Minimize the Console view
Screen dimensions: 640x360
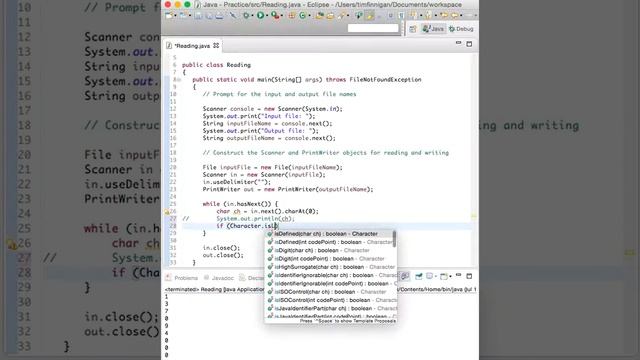pos(458,275)
